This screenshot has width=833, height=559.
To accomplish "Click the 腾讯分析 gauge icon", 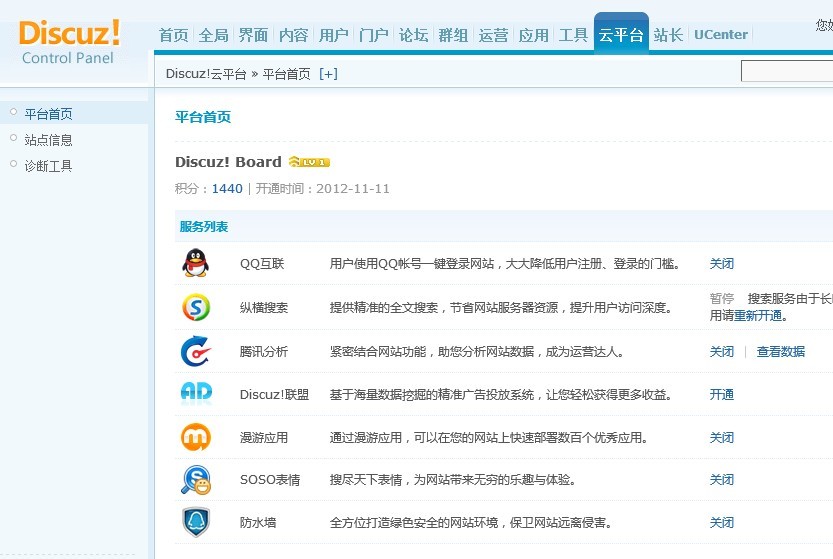I will click(x=196, y=351).
